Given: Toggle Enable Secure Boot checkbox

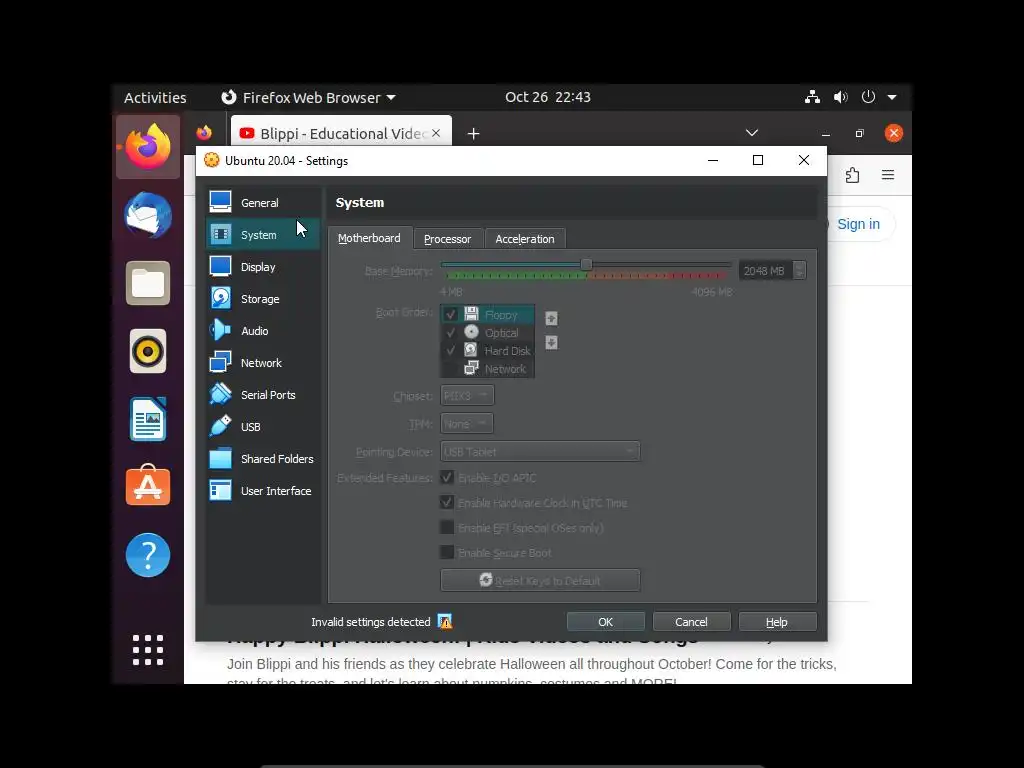Looking at the screenshot, I should point(447,552).
